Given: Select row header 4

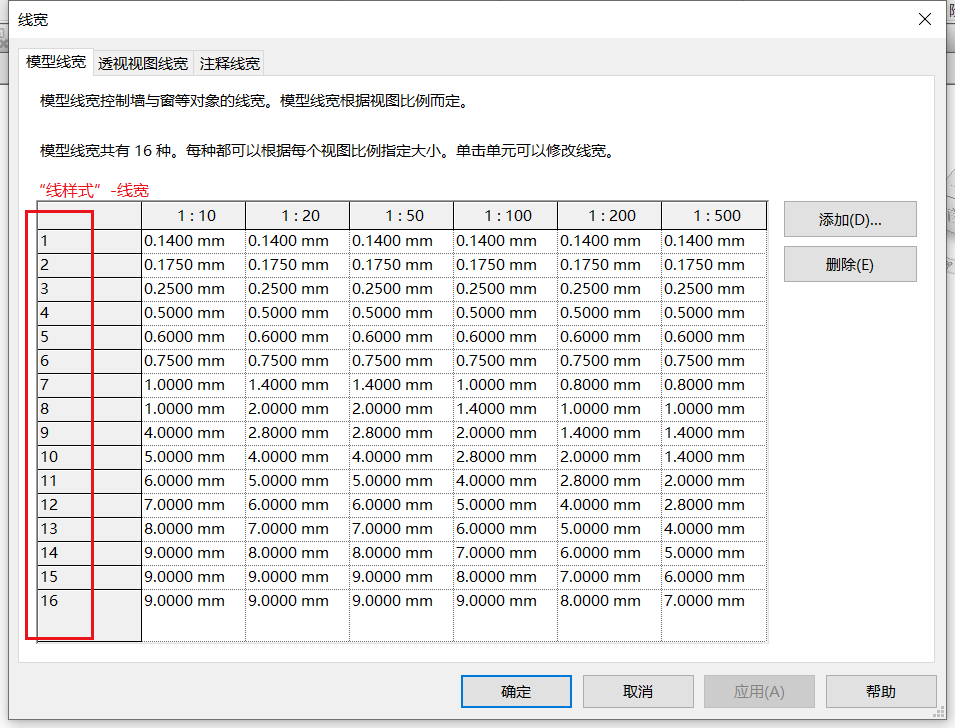Looking at the screenshot, I should 90,313.
